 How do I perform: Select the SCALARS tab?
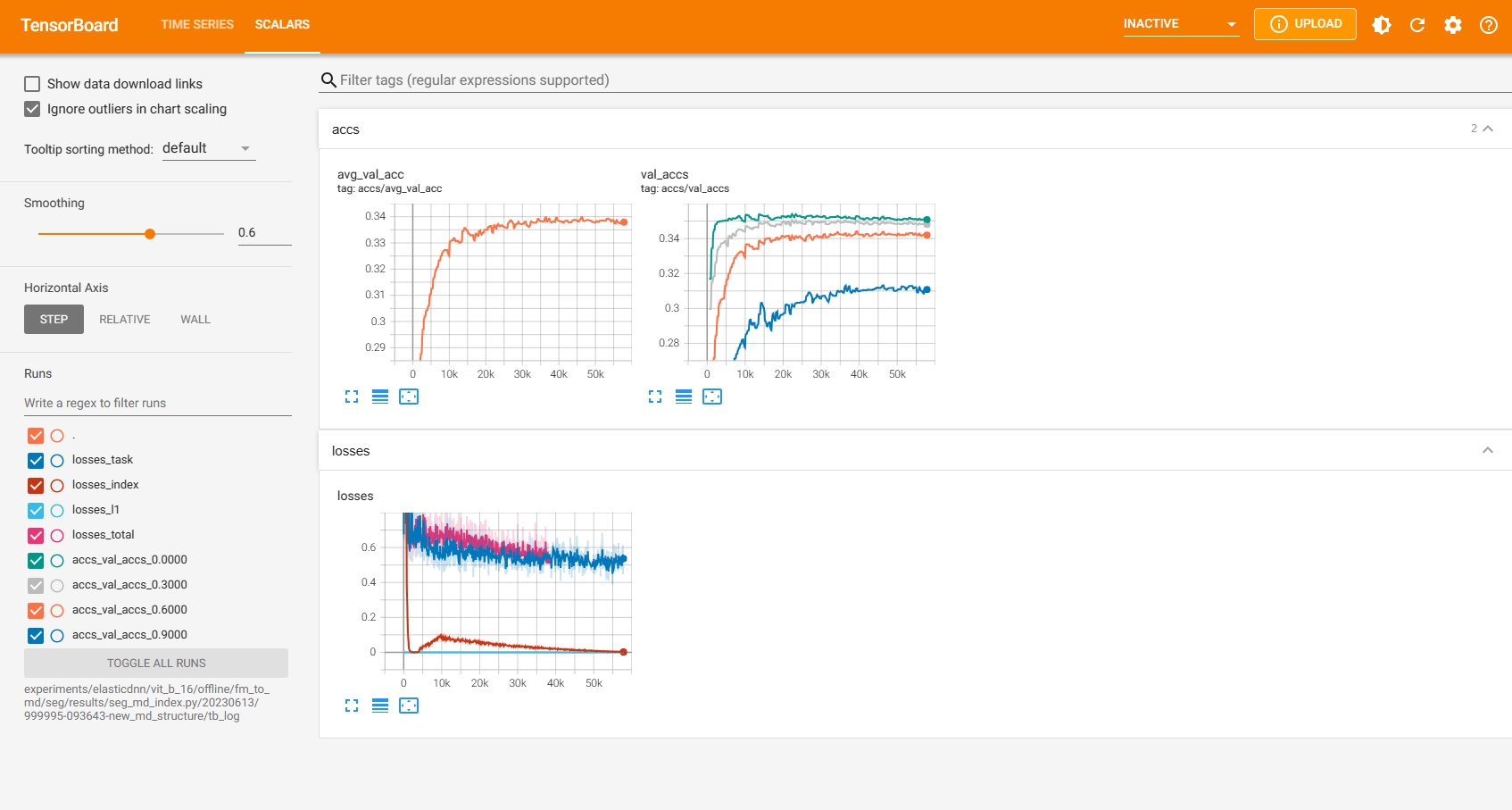[x=282, y=24]
